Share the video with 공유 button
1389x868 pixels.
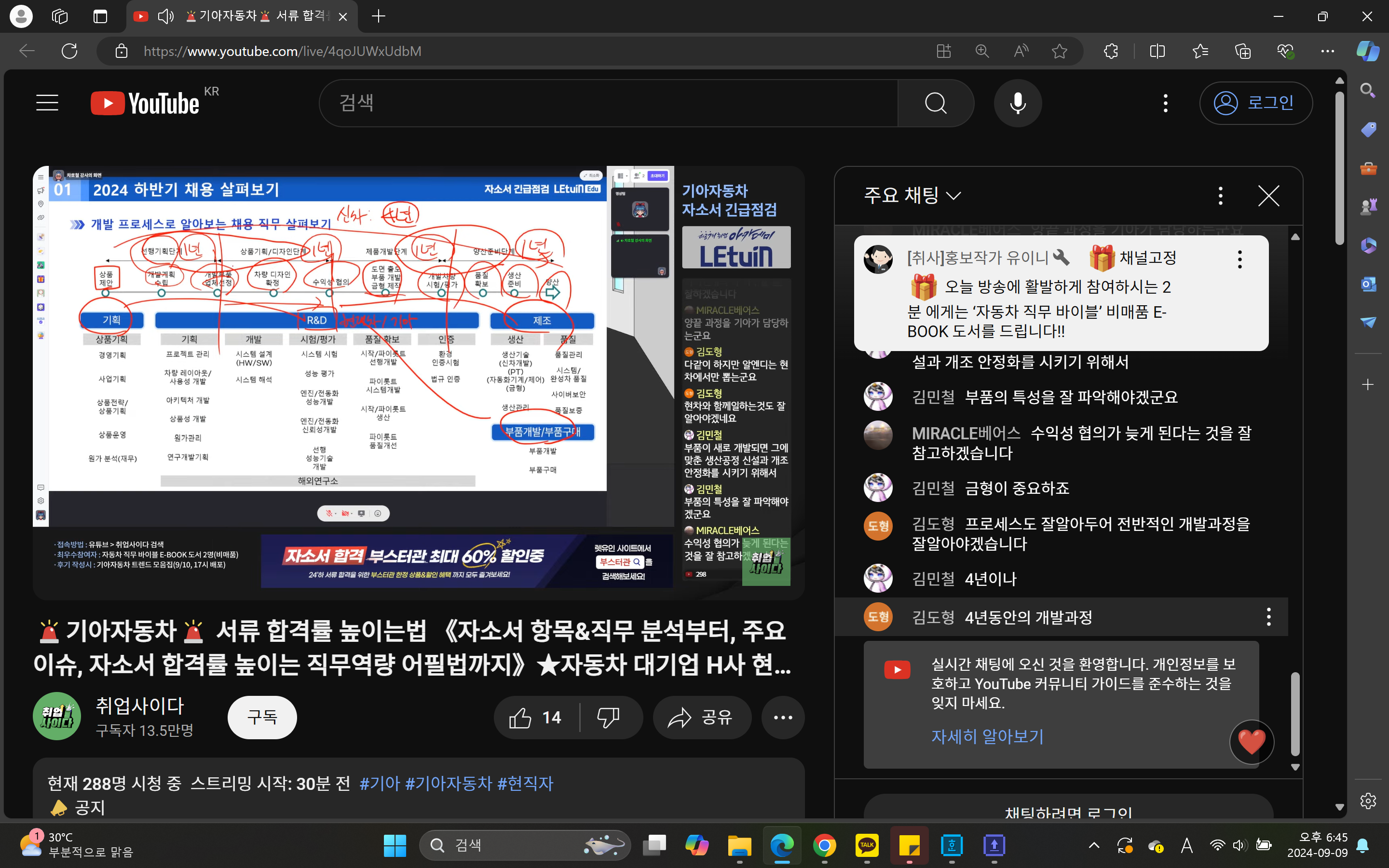coord(701,718)
